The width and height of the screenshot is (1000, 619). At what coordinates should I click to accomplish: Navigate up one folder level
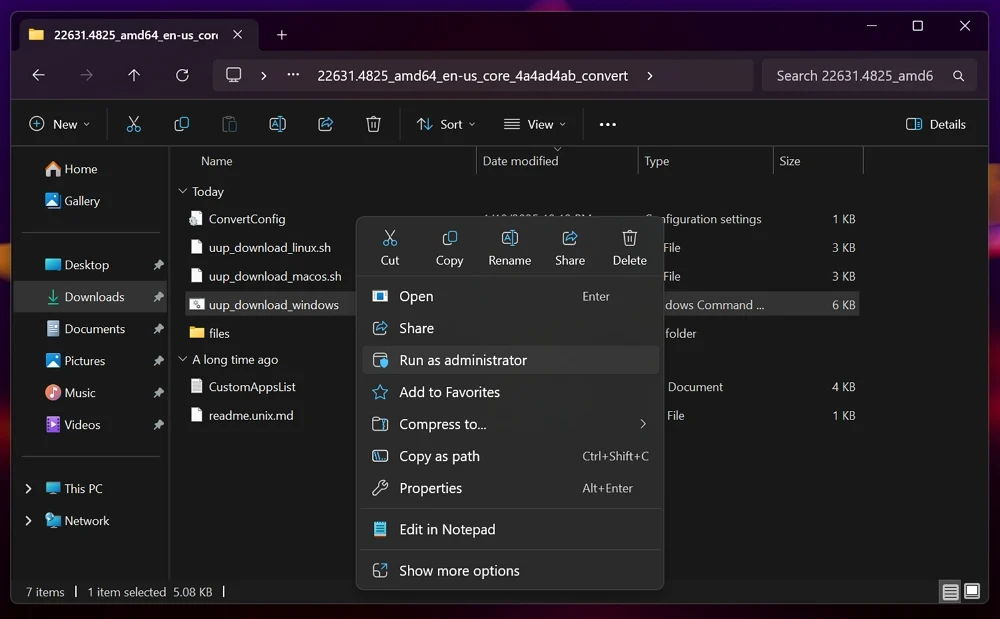134,75
